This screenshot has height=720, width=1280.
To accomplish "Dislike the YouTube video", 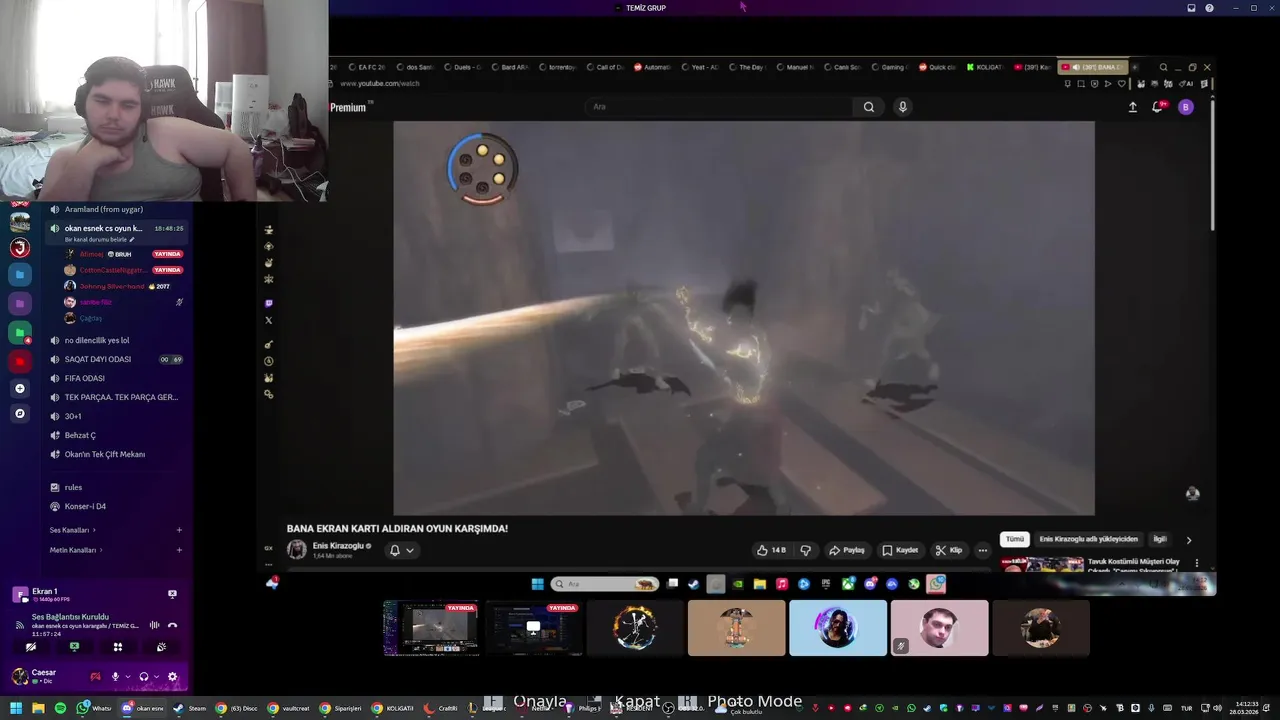I will [806, 550].
